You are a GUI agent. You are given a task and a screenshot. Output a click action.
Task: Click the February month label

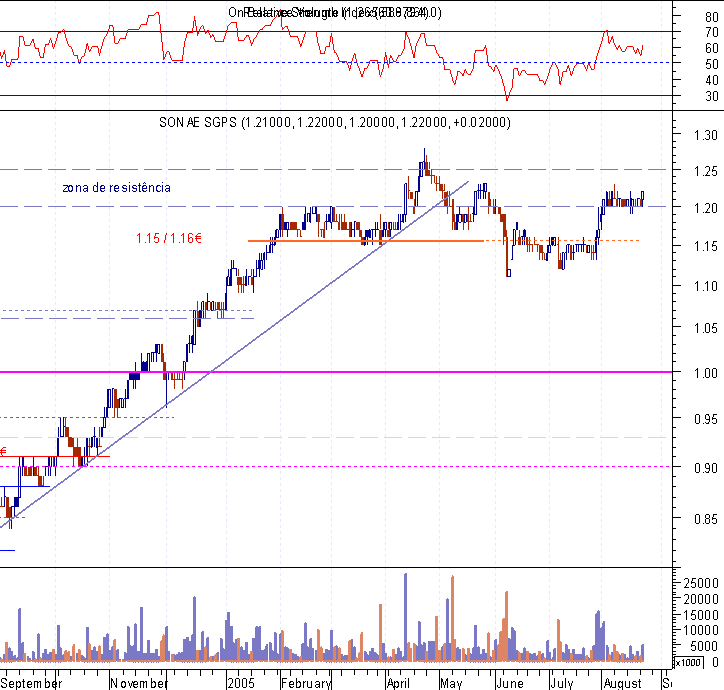tap(306, 683)
